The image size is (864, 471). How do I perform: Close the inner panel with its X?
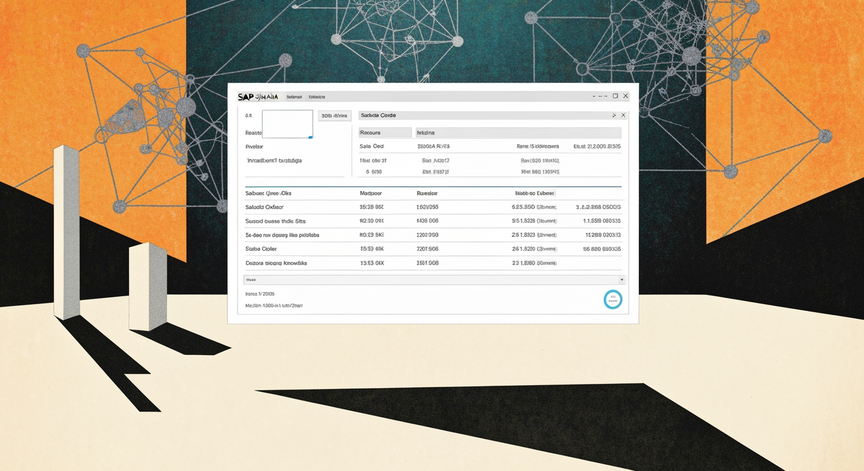click(x=623, y=115)
